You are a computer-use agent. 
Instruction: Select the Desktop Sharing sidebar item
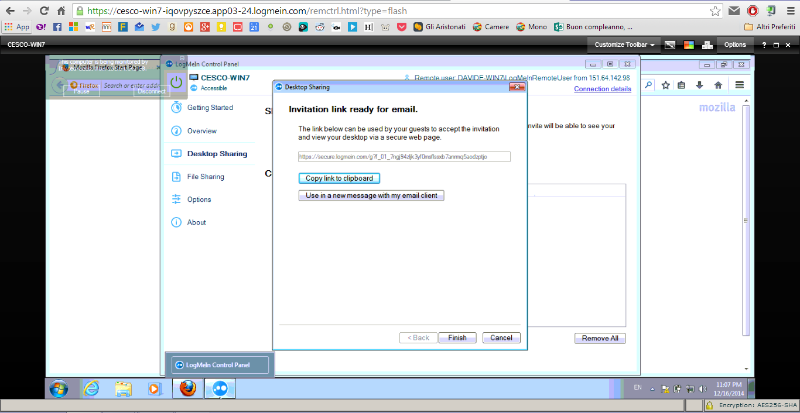tap(217, 154)
